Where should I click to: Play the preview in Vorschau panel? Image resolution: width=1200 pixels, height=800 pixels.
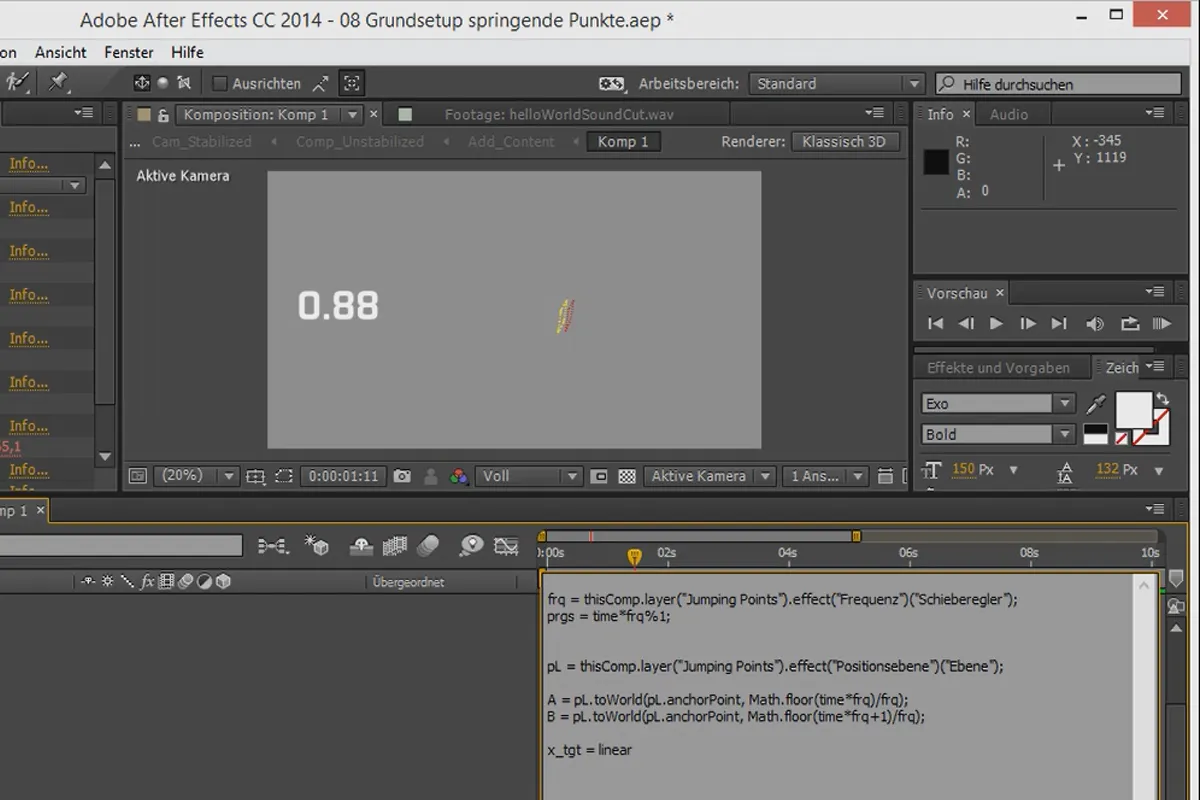[x=996, y=323]
